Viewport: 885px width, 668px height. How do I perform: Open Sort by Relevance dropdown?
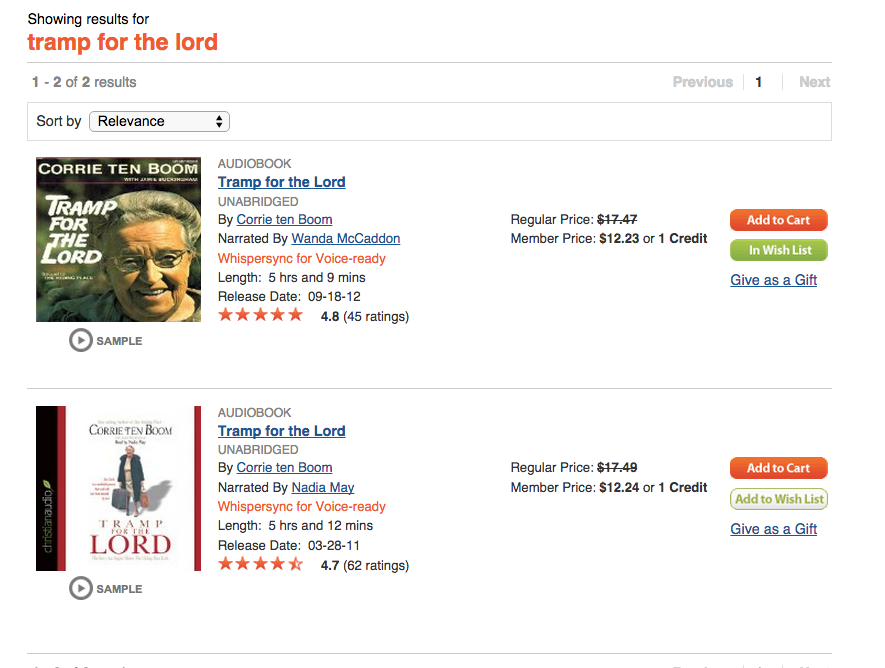tap(159, 121)
